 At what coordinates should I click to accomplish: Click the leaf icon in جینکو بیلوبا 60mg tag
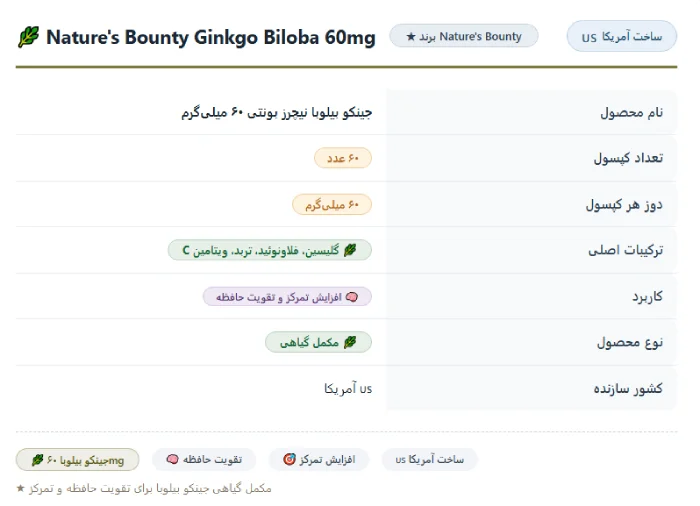click(38, 460)
